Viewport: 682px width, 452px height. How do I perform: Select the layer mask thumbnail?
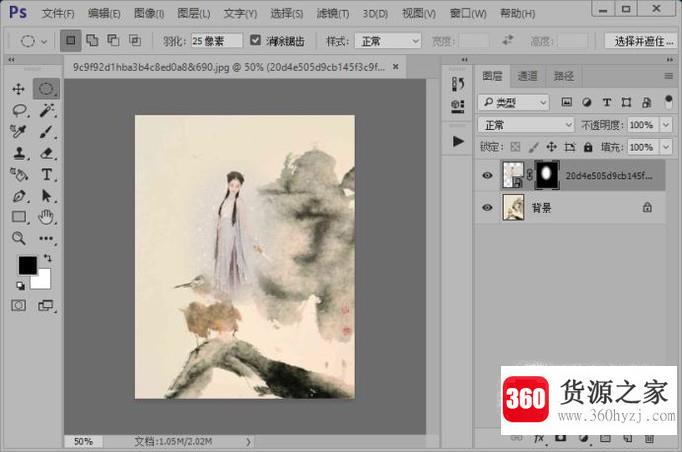click(546, 175)
